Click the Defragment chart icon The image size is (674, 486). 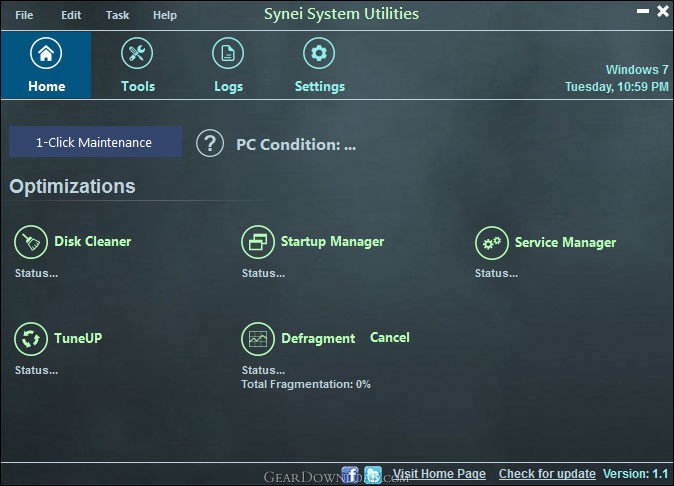(258, 339)
